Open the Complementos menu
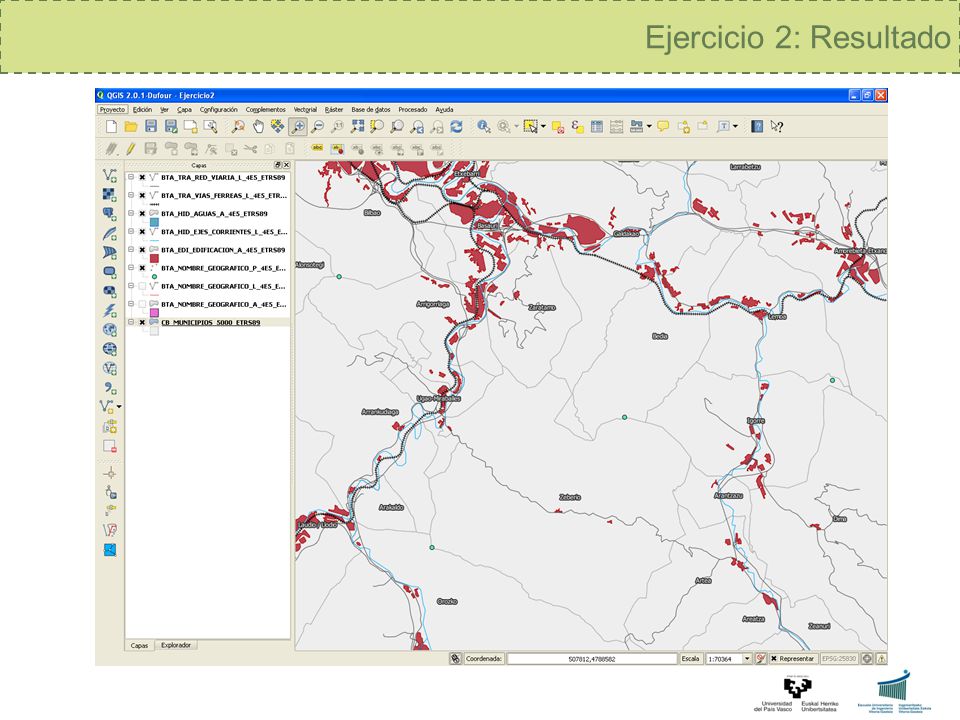Screen dimensions: 960x720 (x=266, y=110)
